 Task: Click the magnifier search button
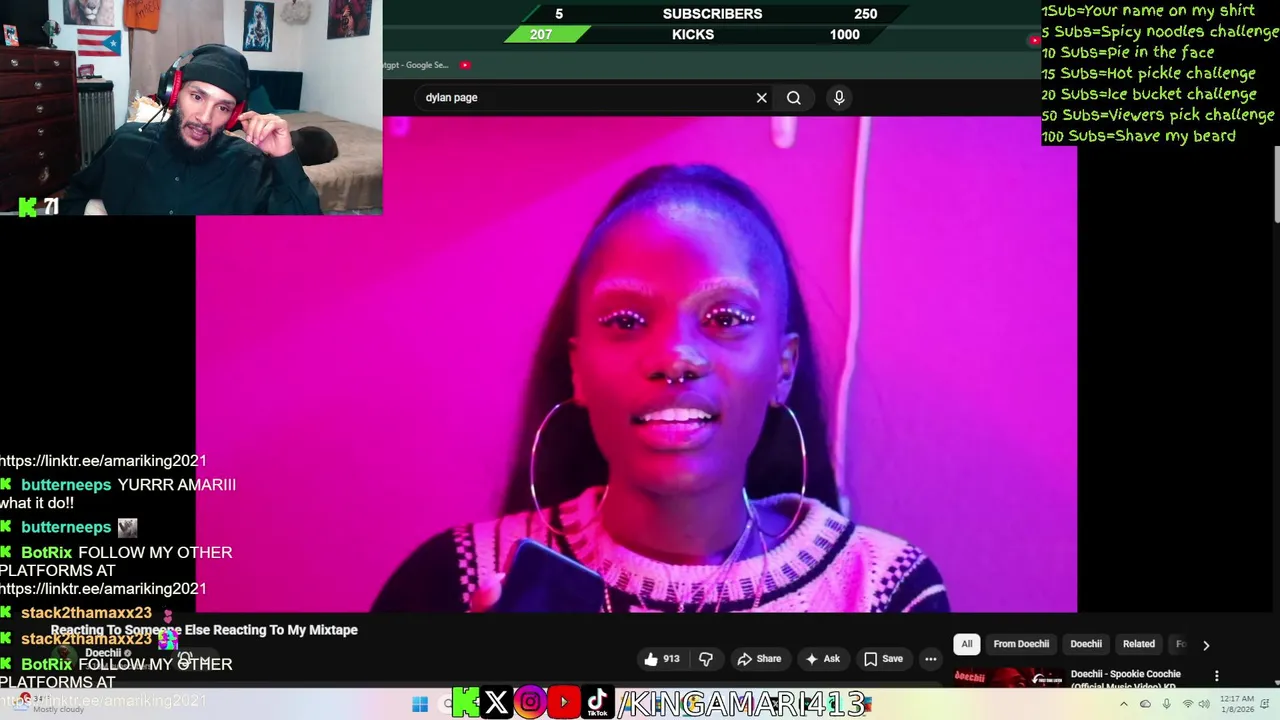pyautogui.click(x=794, y=98)
